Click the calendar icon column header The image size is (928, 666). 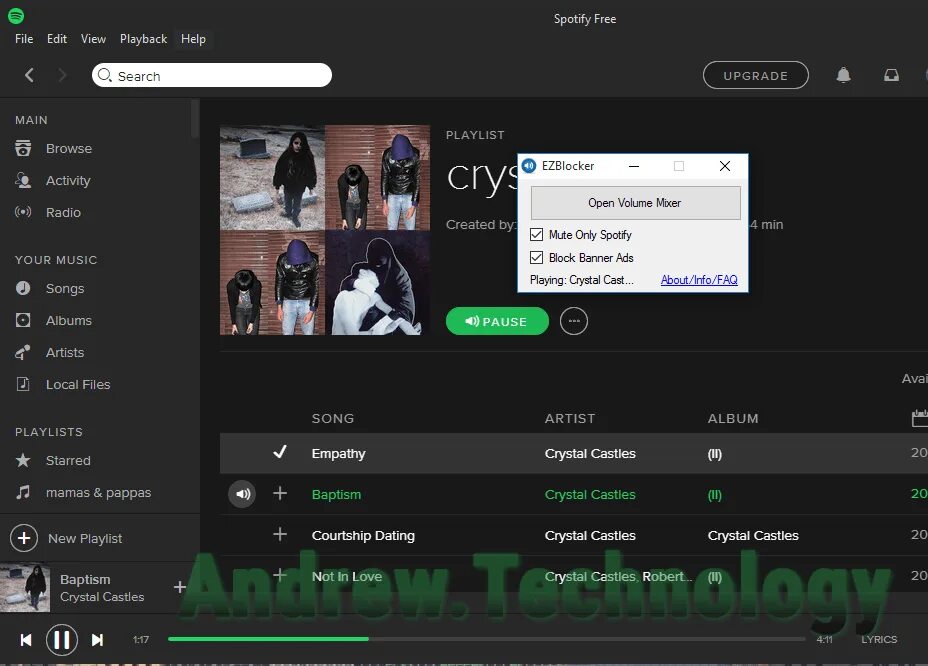click(x=920, y=418)
